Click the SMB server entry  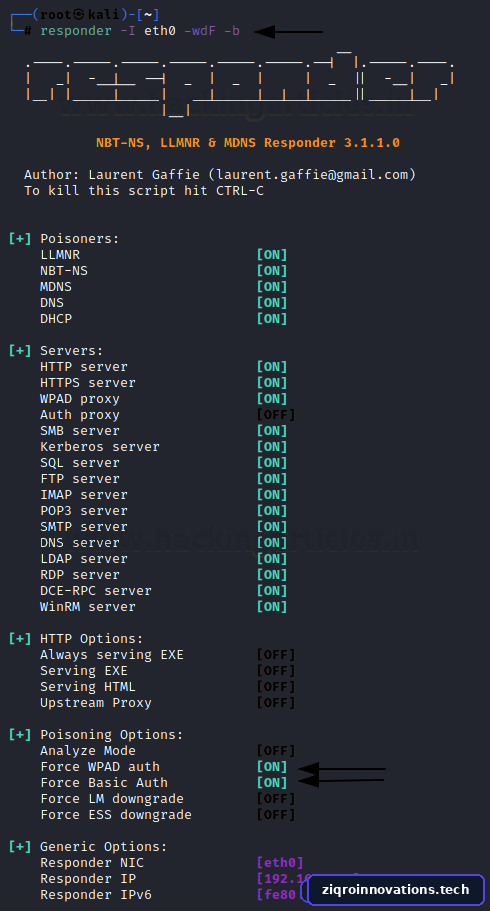point(80,431)
